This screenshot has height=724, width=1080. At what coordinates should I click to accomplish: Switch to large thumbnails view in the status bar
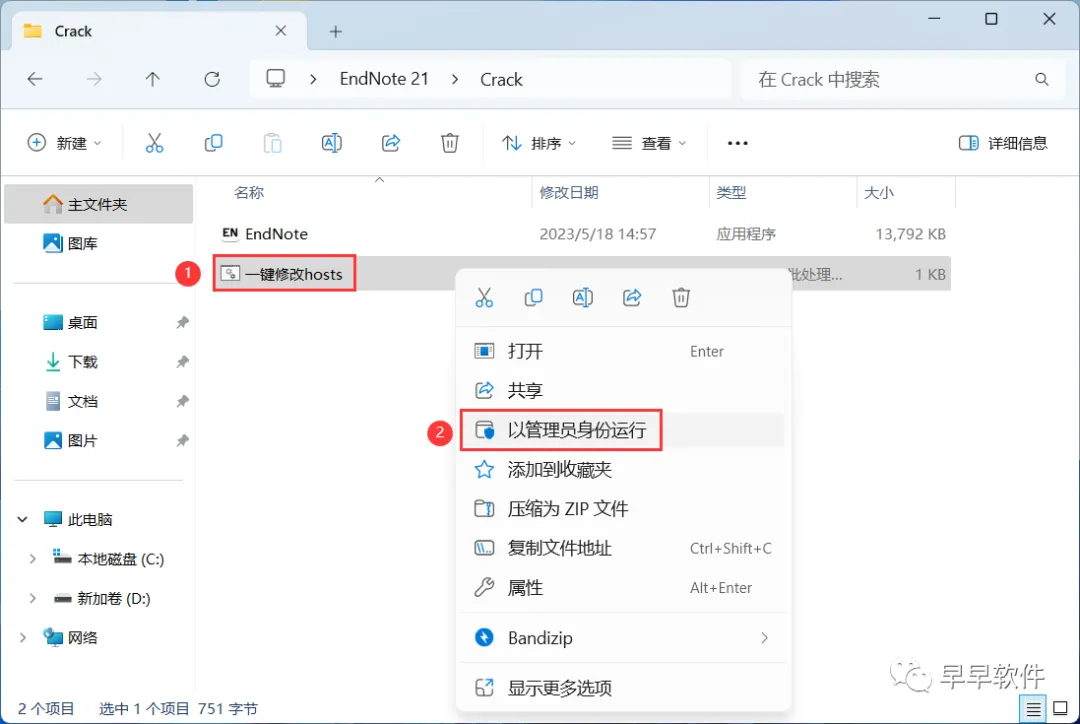point(1061,708)
